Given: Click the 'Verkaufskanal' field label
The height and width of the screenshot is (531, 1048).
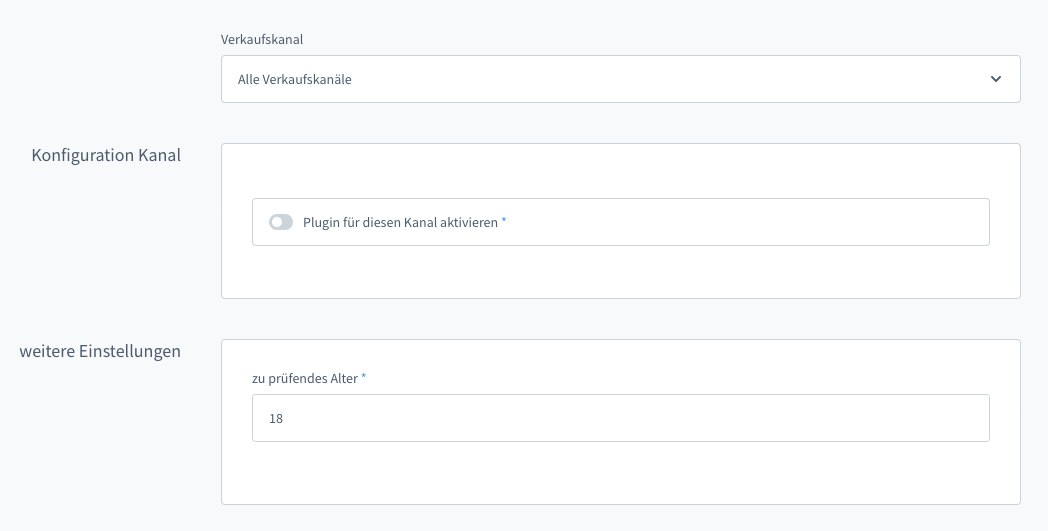Looking at the screenshot, I should pos(261,40).
